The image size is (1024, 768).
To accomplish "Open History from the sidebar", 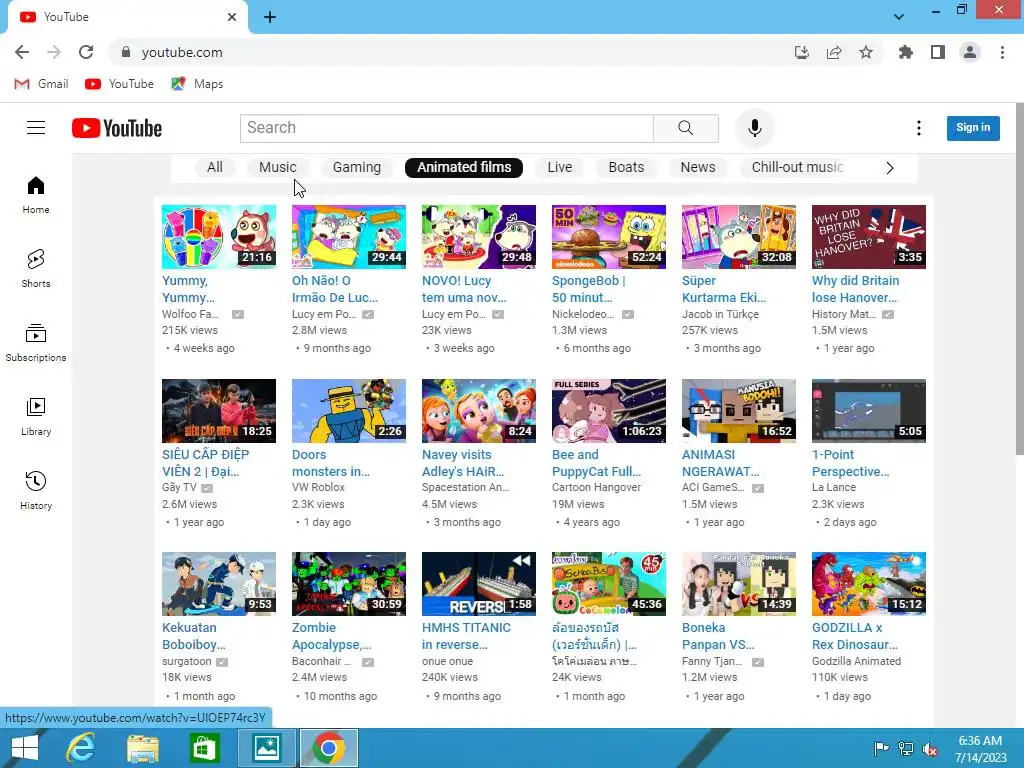I will click(x=36, y=490).
